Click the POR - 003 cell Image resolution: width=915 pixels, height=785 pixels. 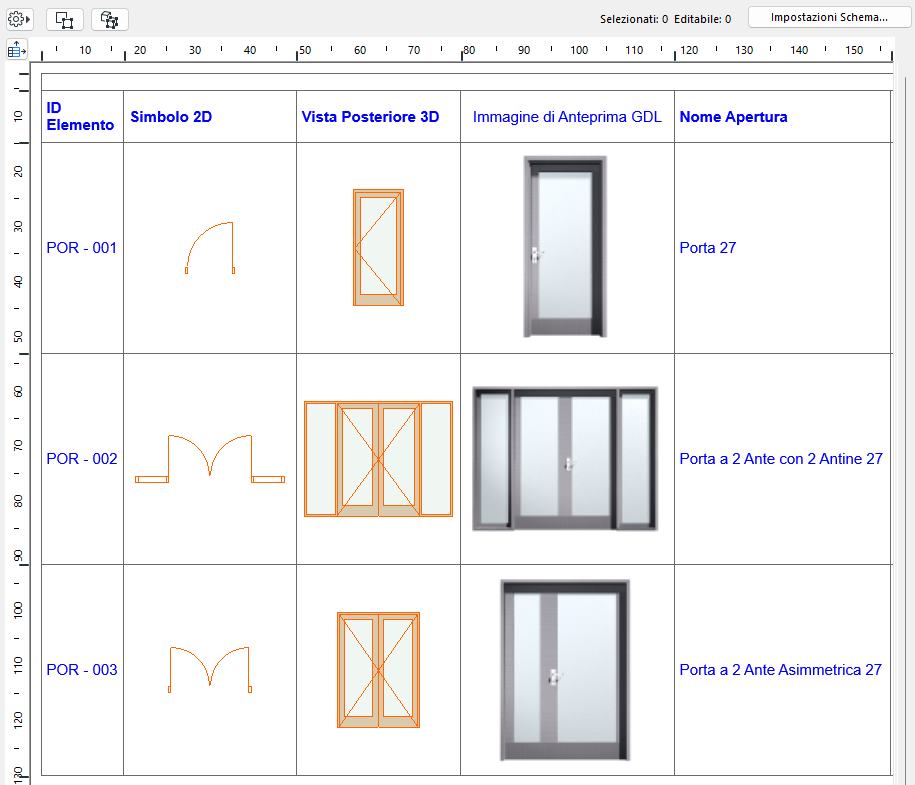pyautogui.click(x=82, y=669)
